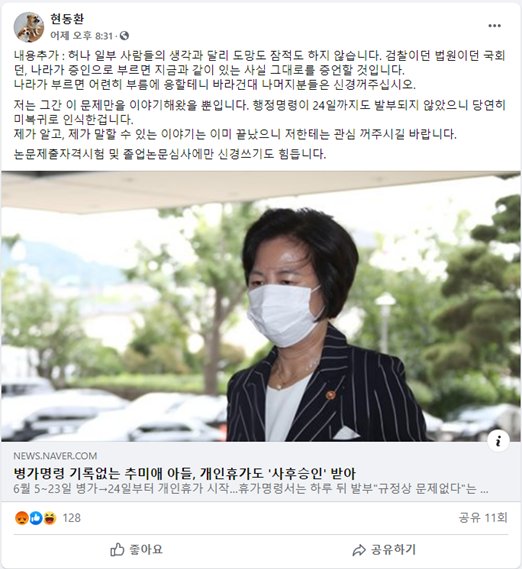
Task: Click the angry reaction emoji
Action: coord(22,518)
